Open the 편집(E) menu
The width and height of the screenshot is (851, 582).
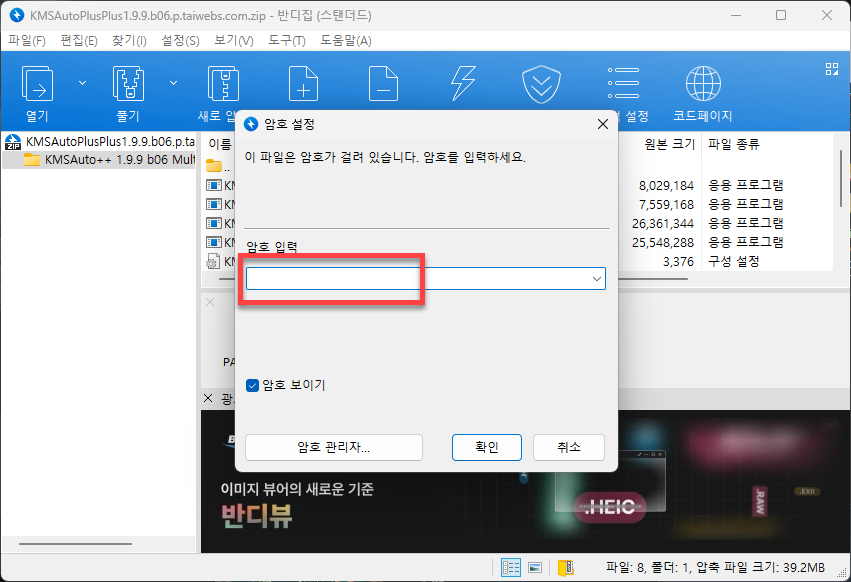[x=79, y=41]
